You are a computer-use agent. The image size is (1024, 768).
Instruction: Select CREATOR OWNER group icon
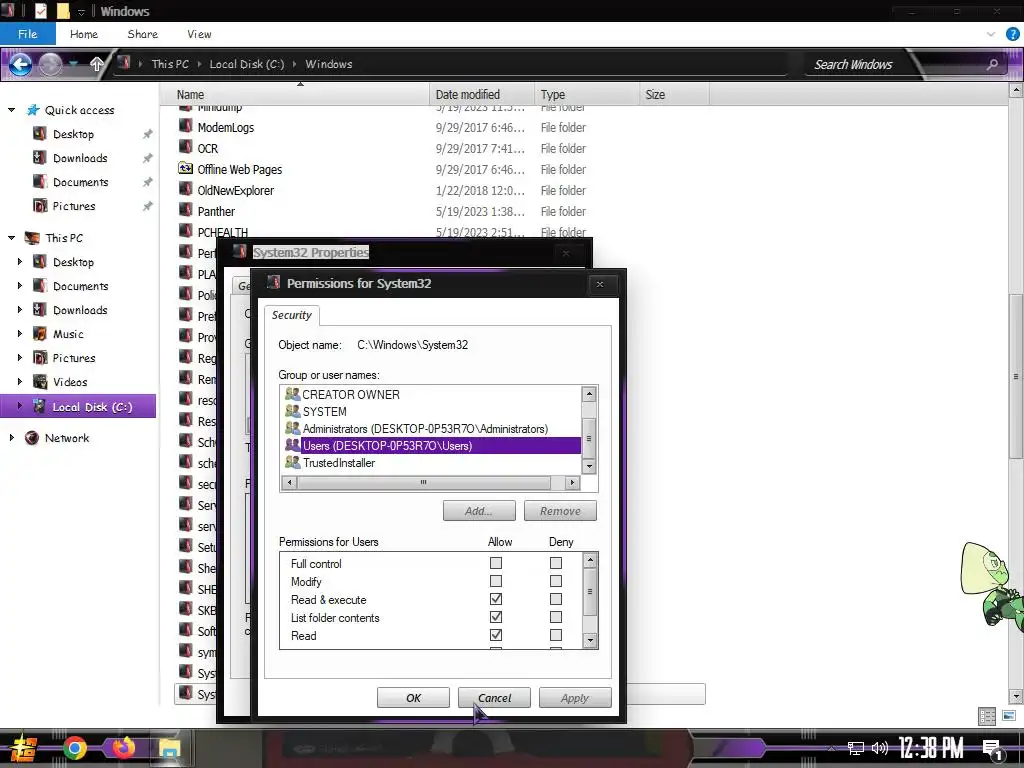pos(293,394)
